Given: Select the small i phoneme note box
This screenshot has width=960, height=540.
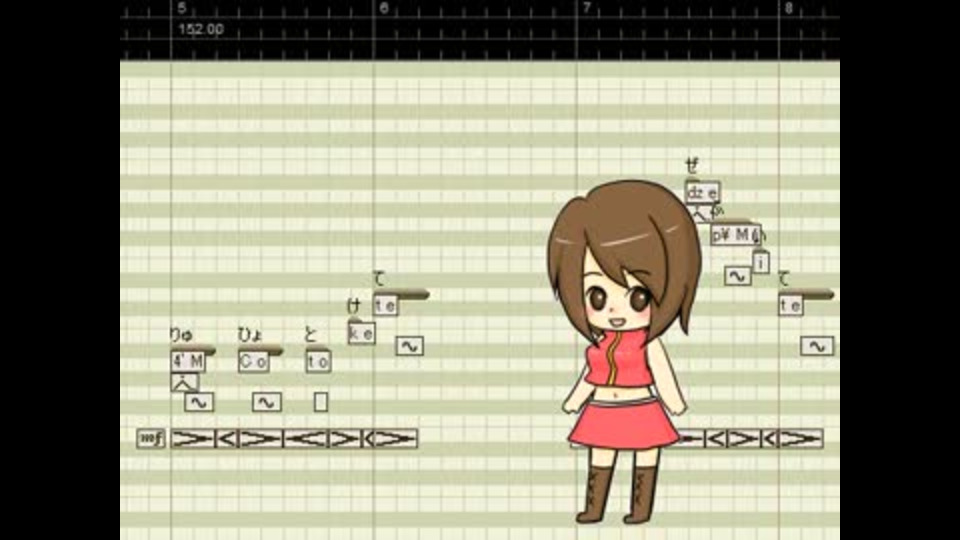Looking at the screenshot, I should coord(761,263).
